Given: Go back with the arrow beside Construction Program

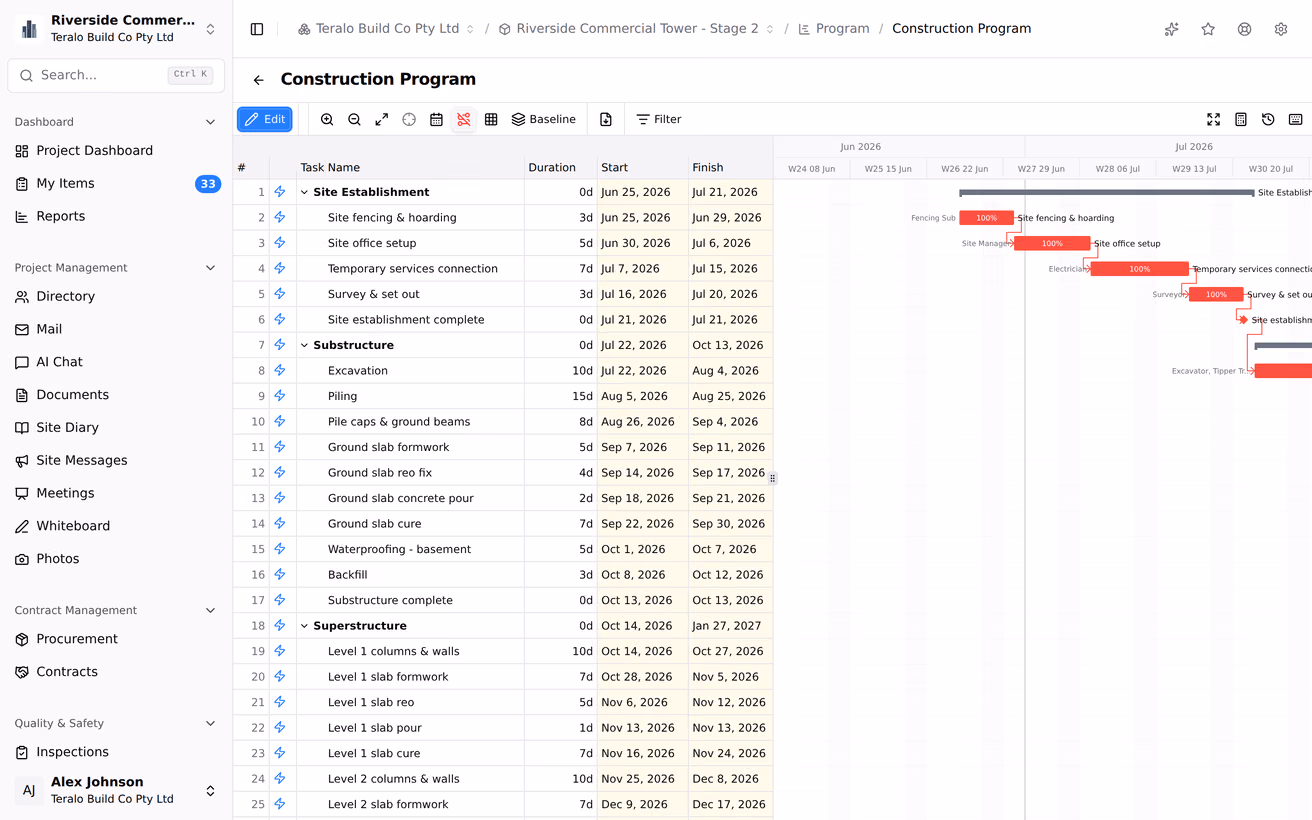Looking at the screenshot, I should tap(259, 80).
